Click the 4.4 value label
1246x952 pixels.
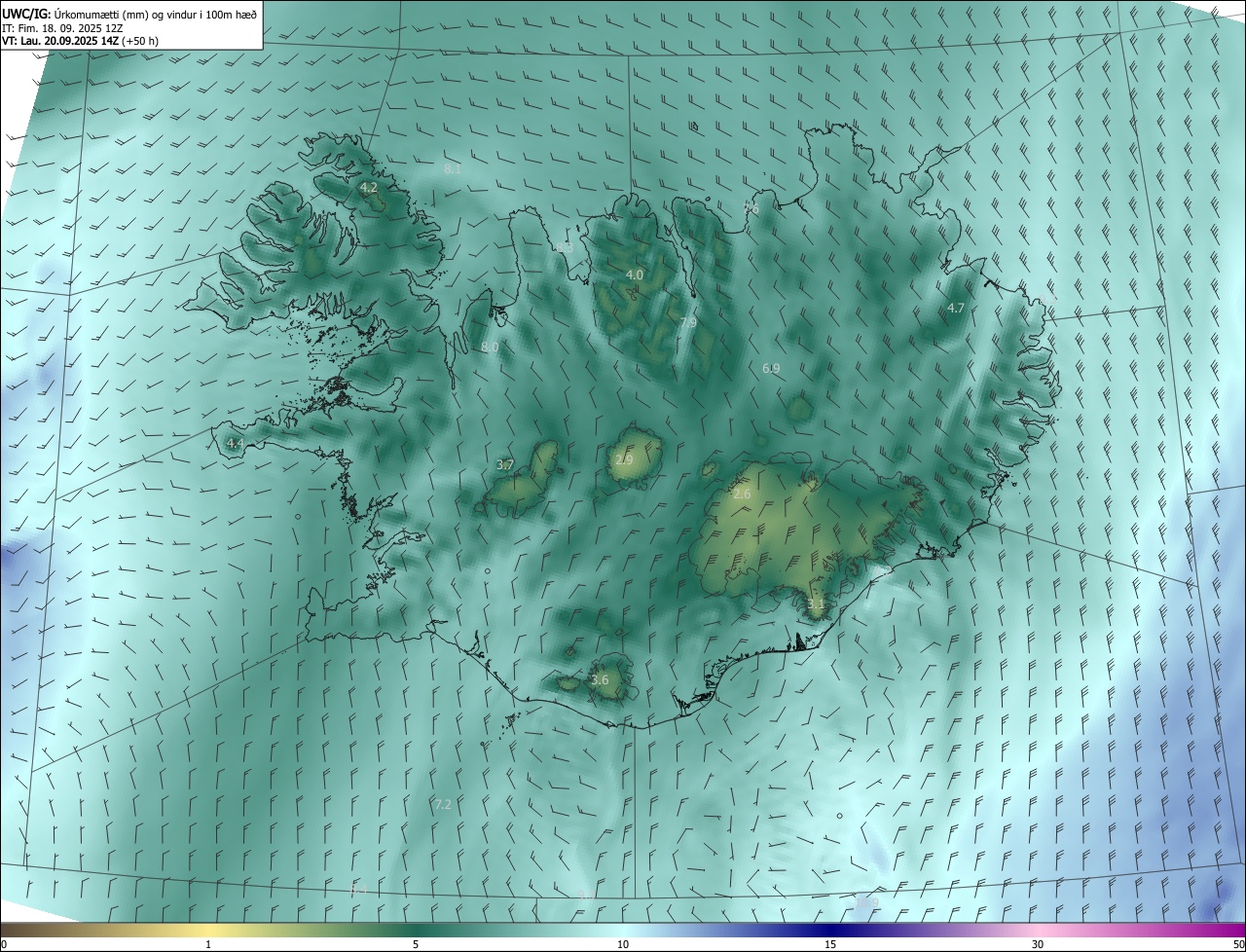pos(235,443)
